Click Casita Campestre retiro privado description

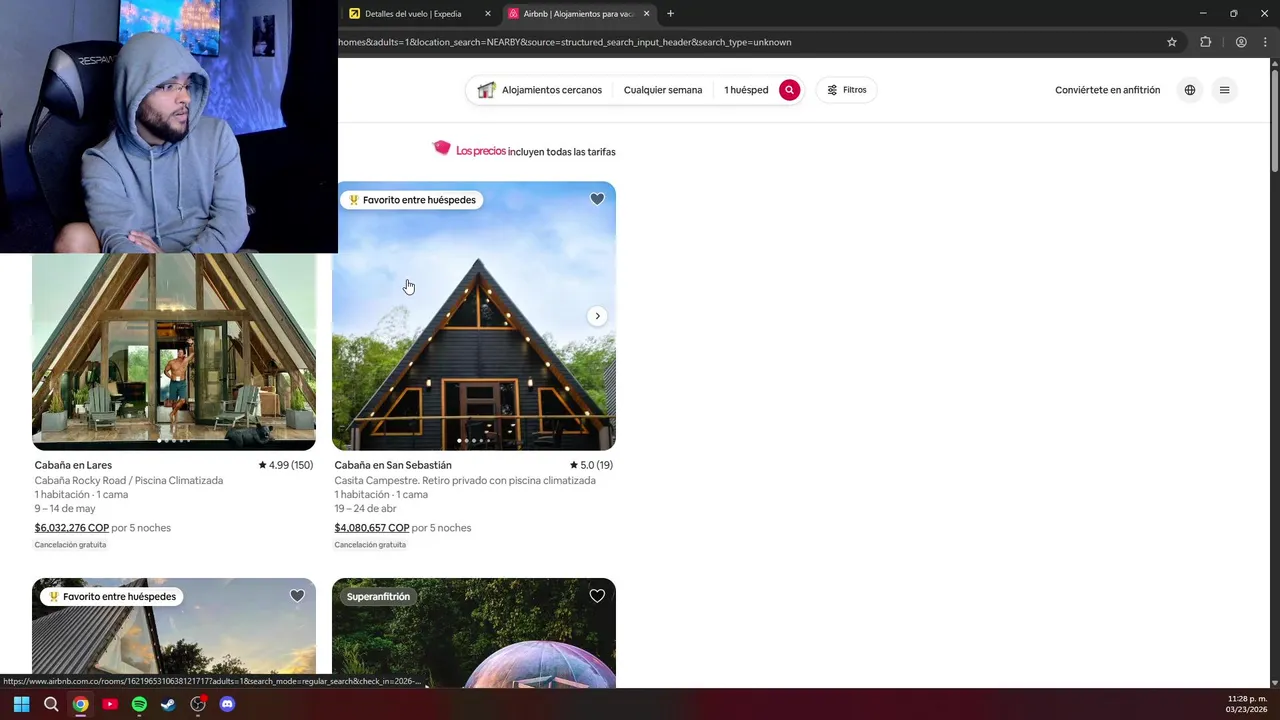click(x=465, y=480)
